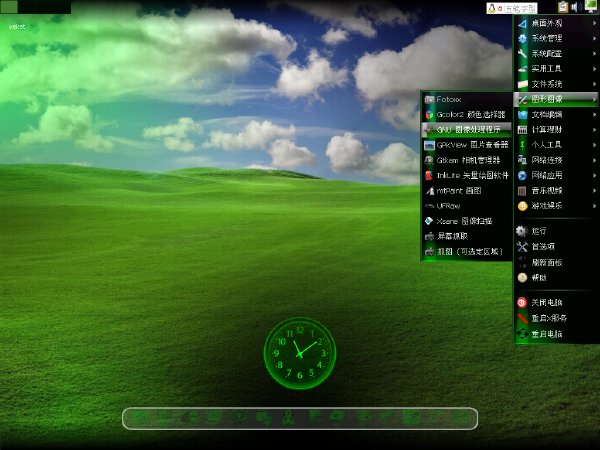The height and width of the screenshot is (450, 600).
Task: Open Gcolor2 颜色选择器 color picker
Action: coord(466,114)
